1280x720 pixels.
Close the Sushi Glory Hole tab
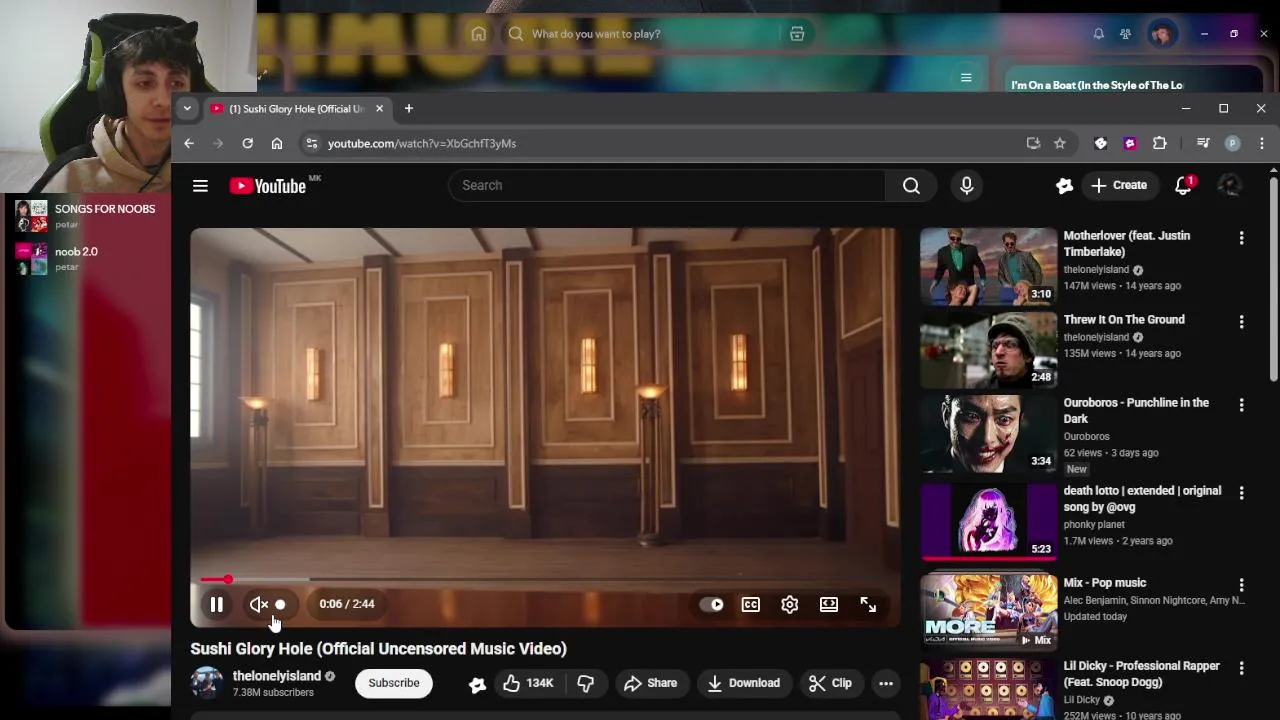(379, 108)
